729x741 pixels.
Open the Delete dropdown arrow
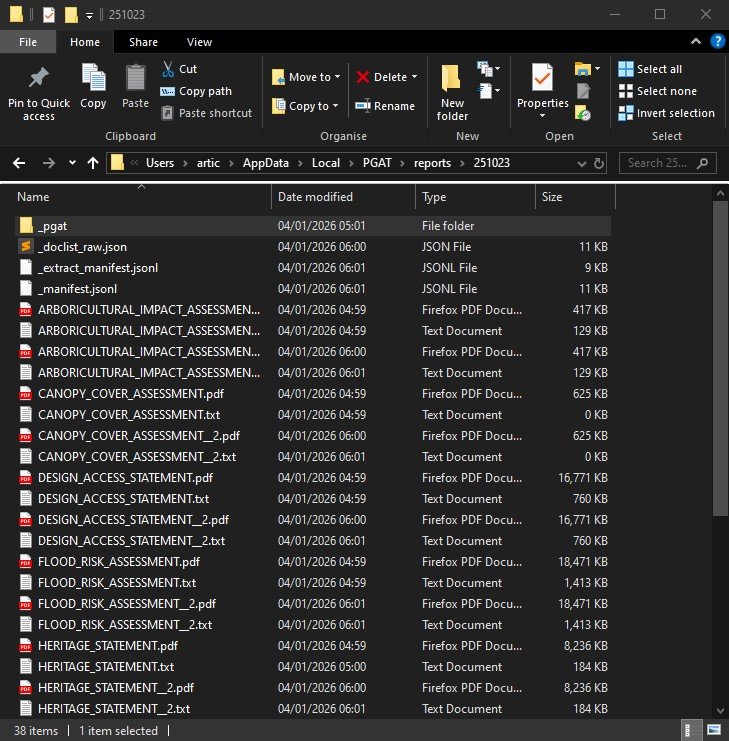[414, 77]
